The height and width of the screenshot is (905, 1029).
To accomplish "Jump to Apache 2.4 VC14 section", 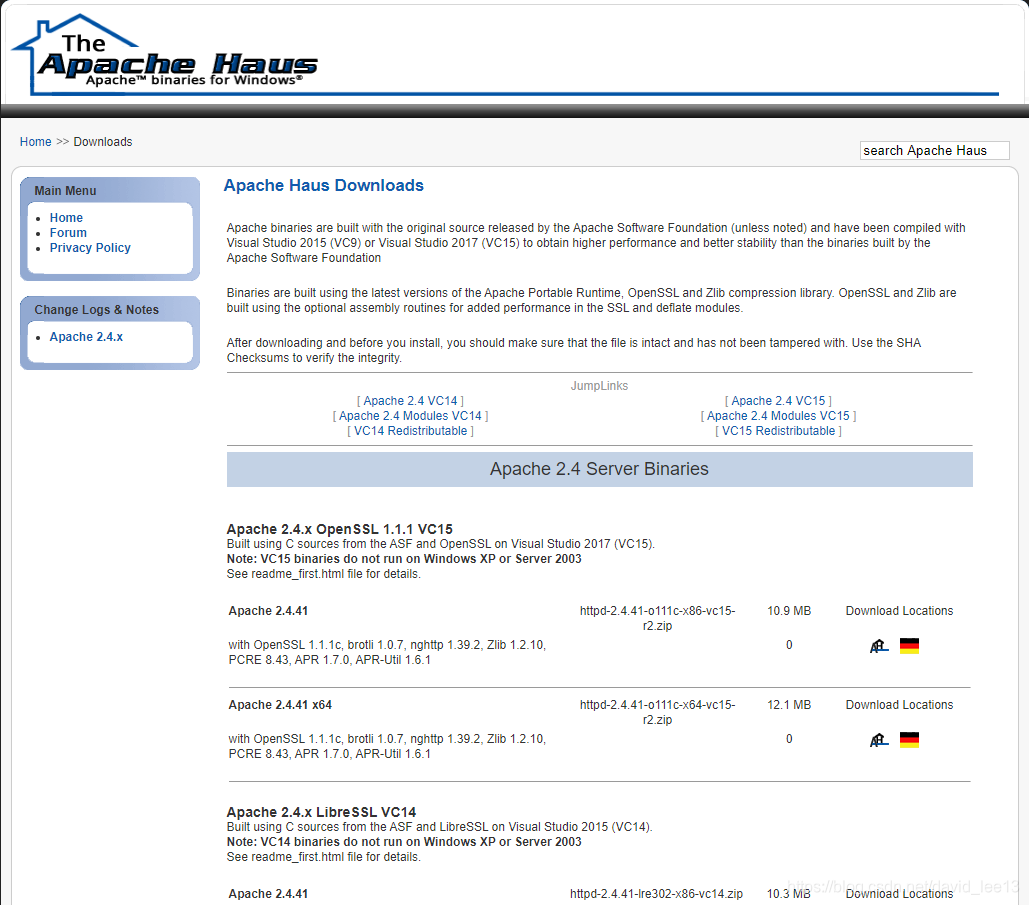I will point(410,400).
